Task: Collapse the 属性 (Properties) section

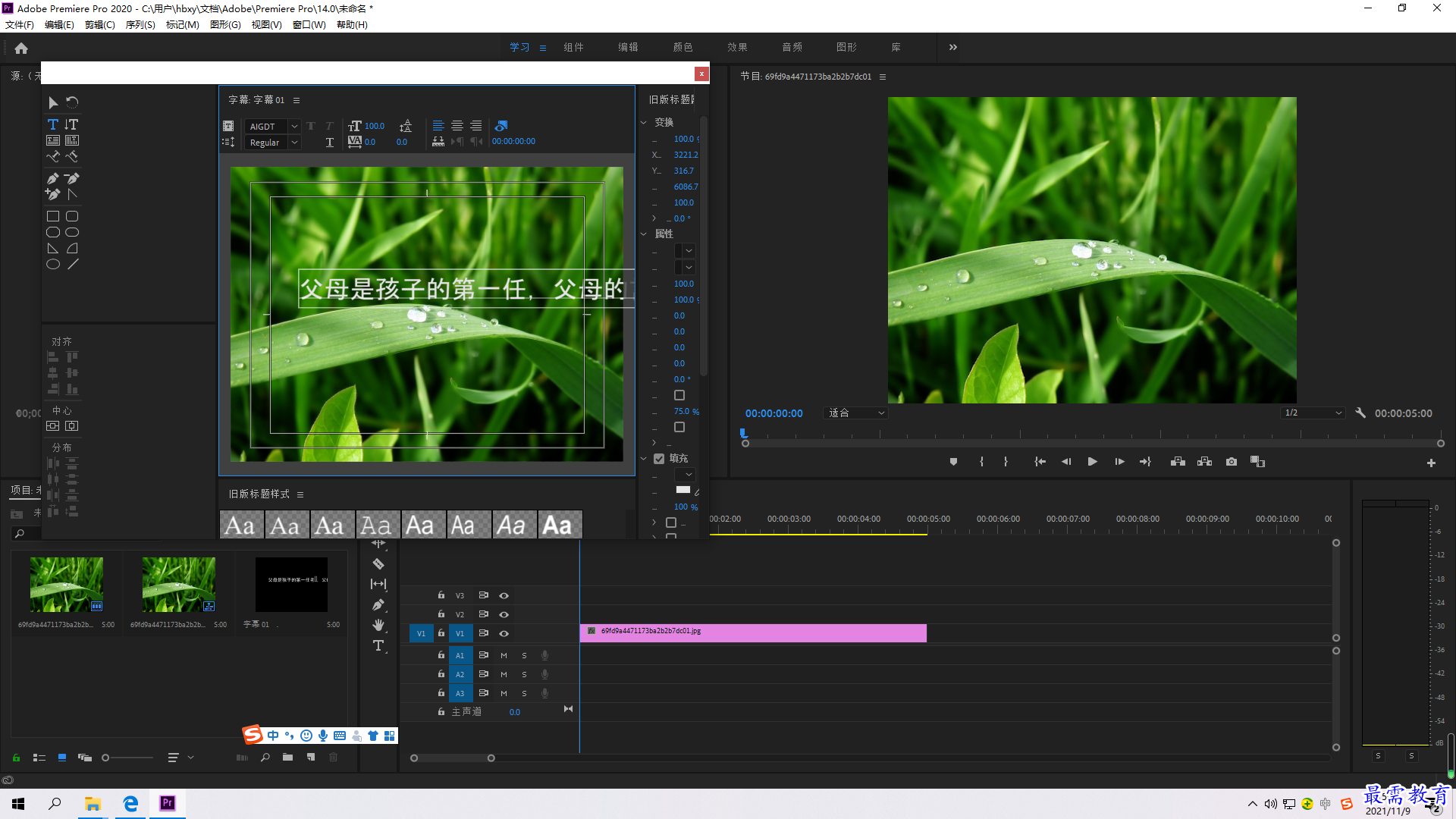Action: click(644, 234)
